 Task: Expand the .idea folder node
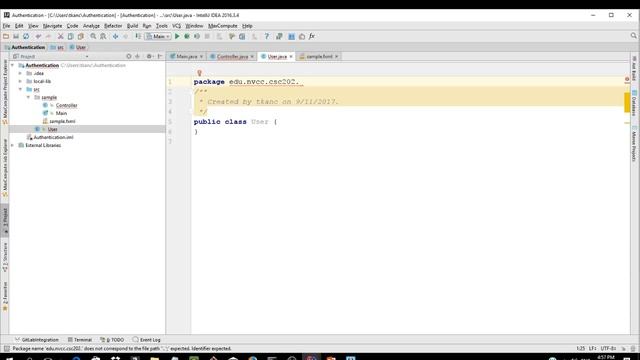pyautogui.click(x=20, y=73)
